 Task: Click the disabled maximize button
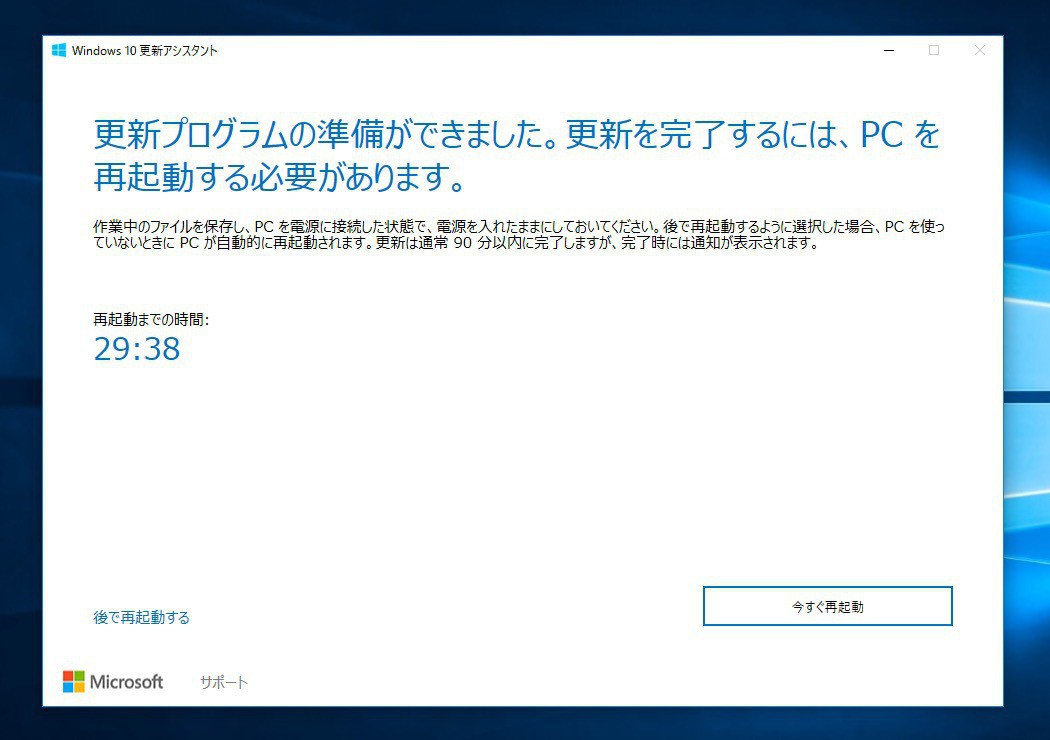pyautogui.click(x=934, y=50)
